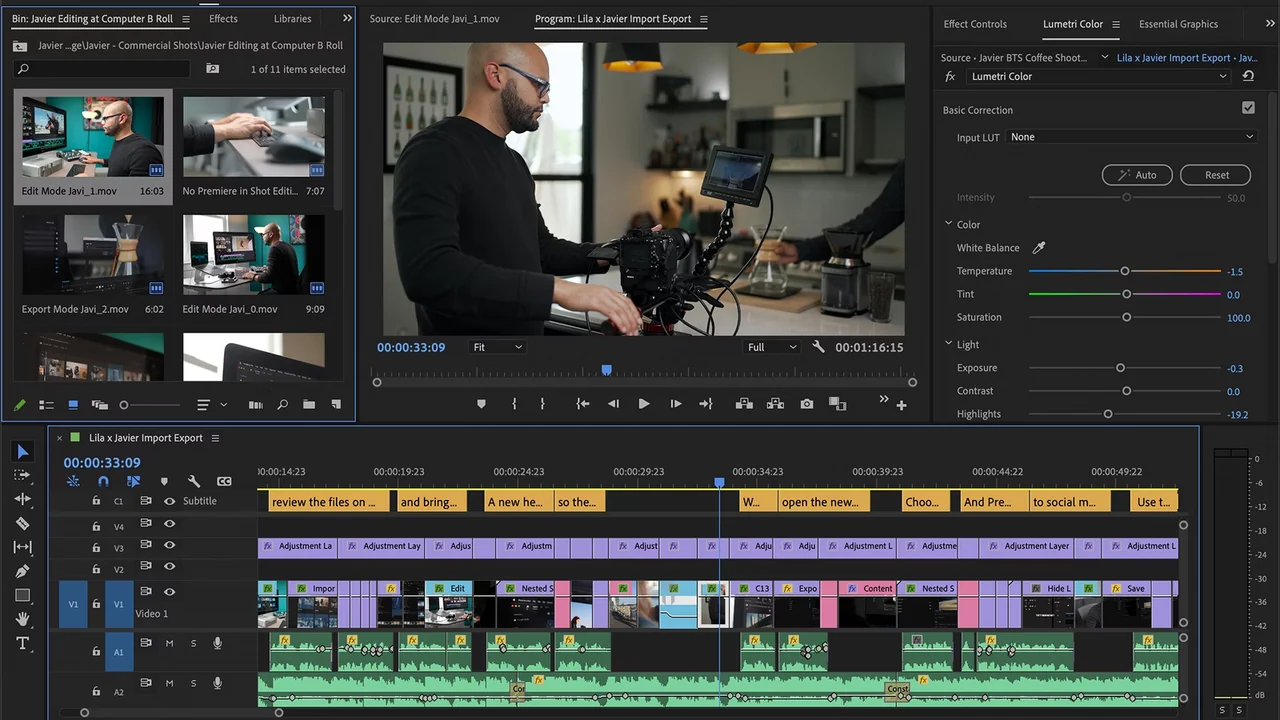Show more panel tabs in bin group

347,18
